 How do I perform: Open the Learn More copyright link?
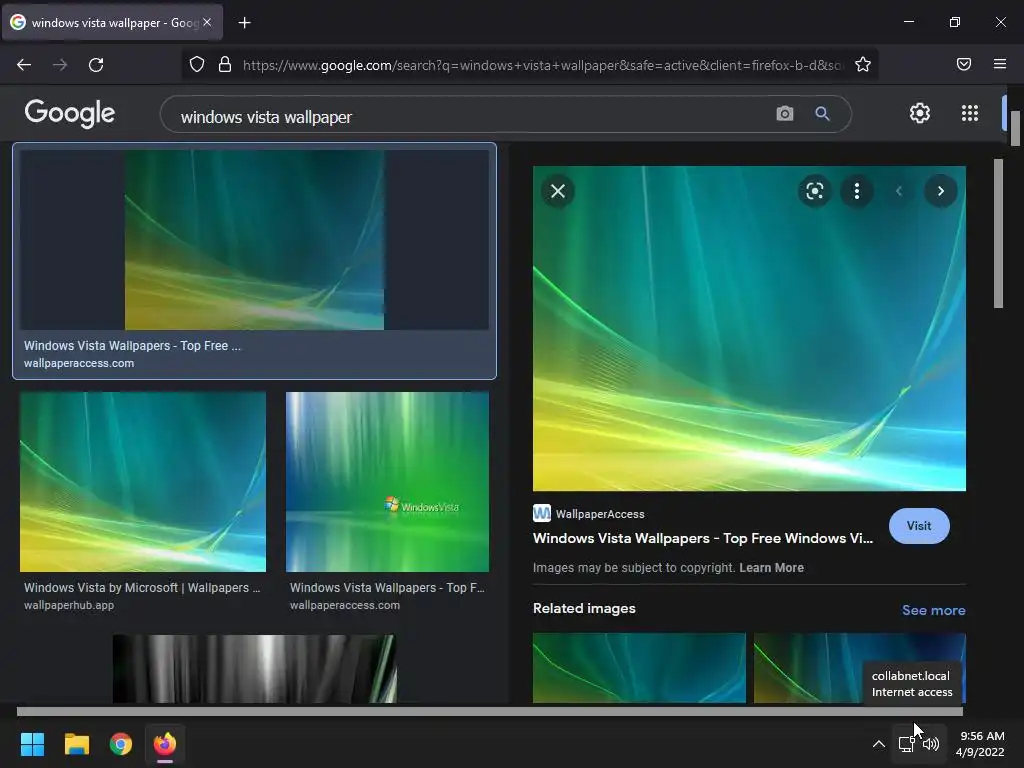click(771, 568)
